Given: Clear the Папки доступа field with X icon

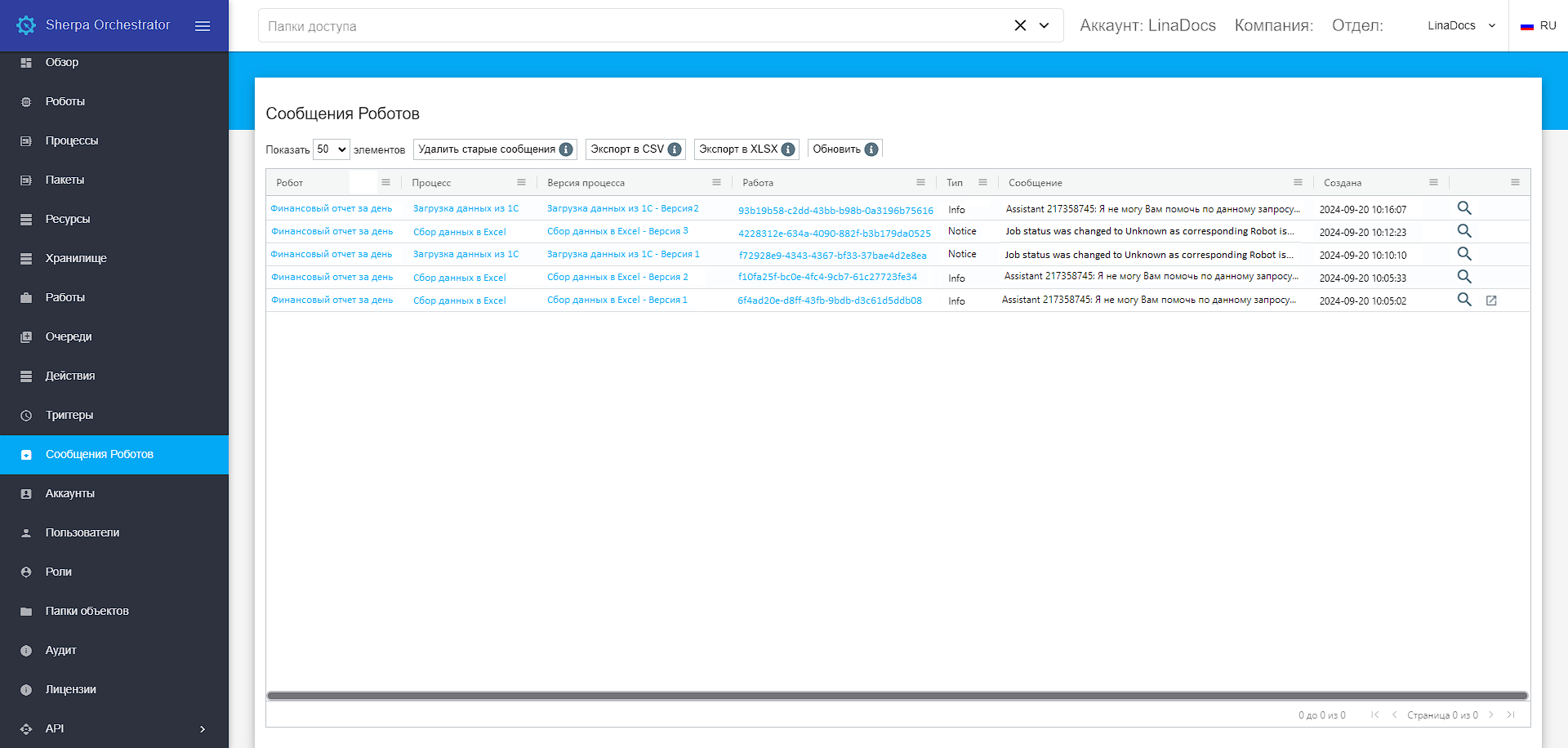Looking at the screenshot, I should [x=1020, y=25].
